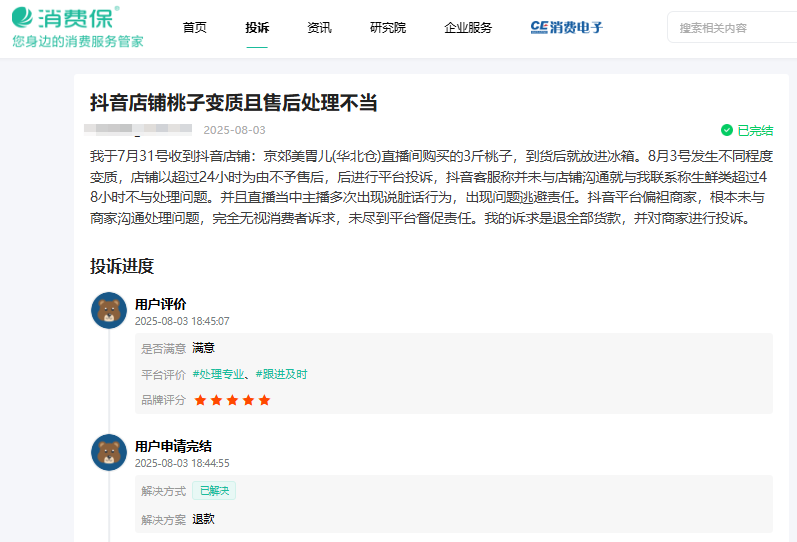Click the CE消费电子 logo link
The height and width of the screenshot is (542, 797).
566,27
